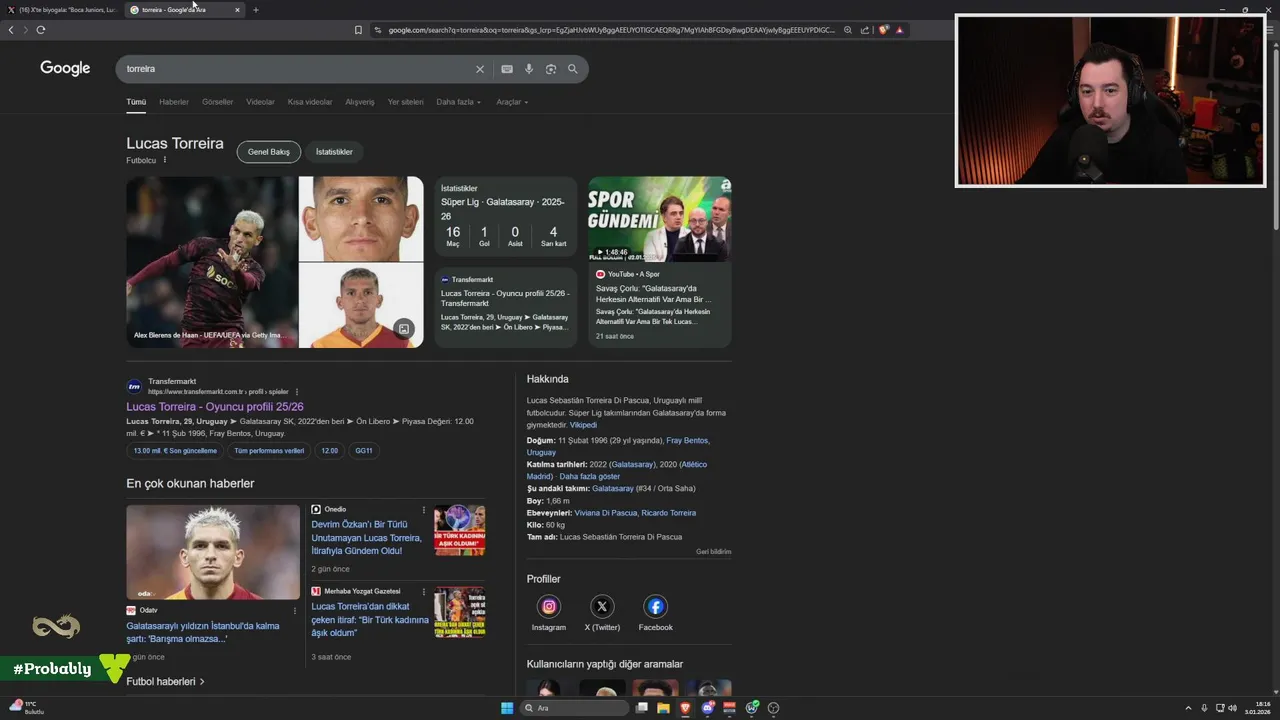
Task: Open a new browser tab with plus
Action: [x=255, y=10]
